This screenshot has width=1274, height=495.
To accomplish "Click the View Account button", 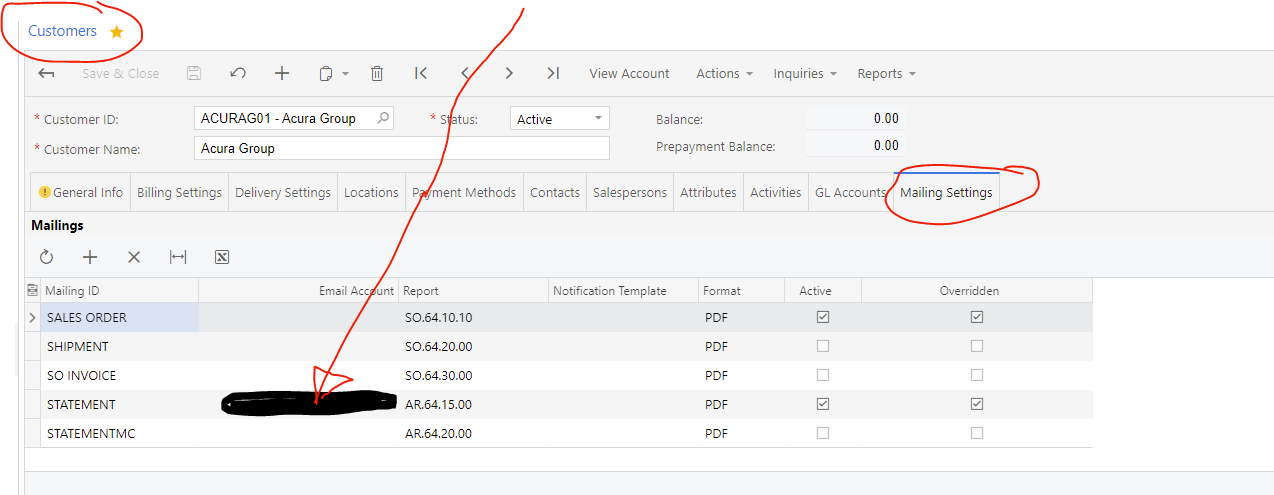I will click(x=629, y=73).
